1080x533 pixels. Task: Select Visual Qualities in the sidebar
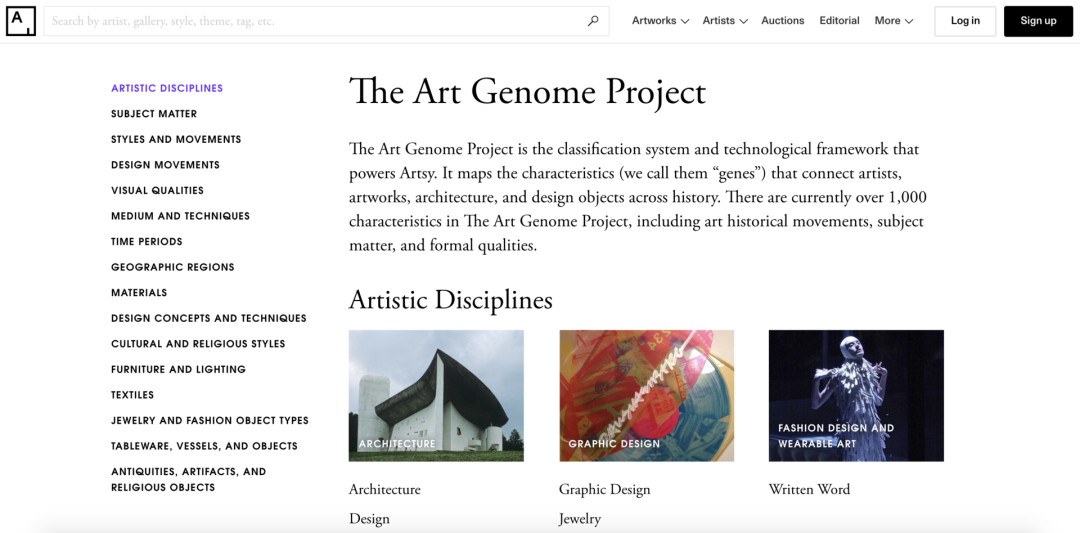click(157, 190)
